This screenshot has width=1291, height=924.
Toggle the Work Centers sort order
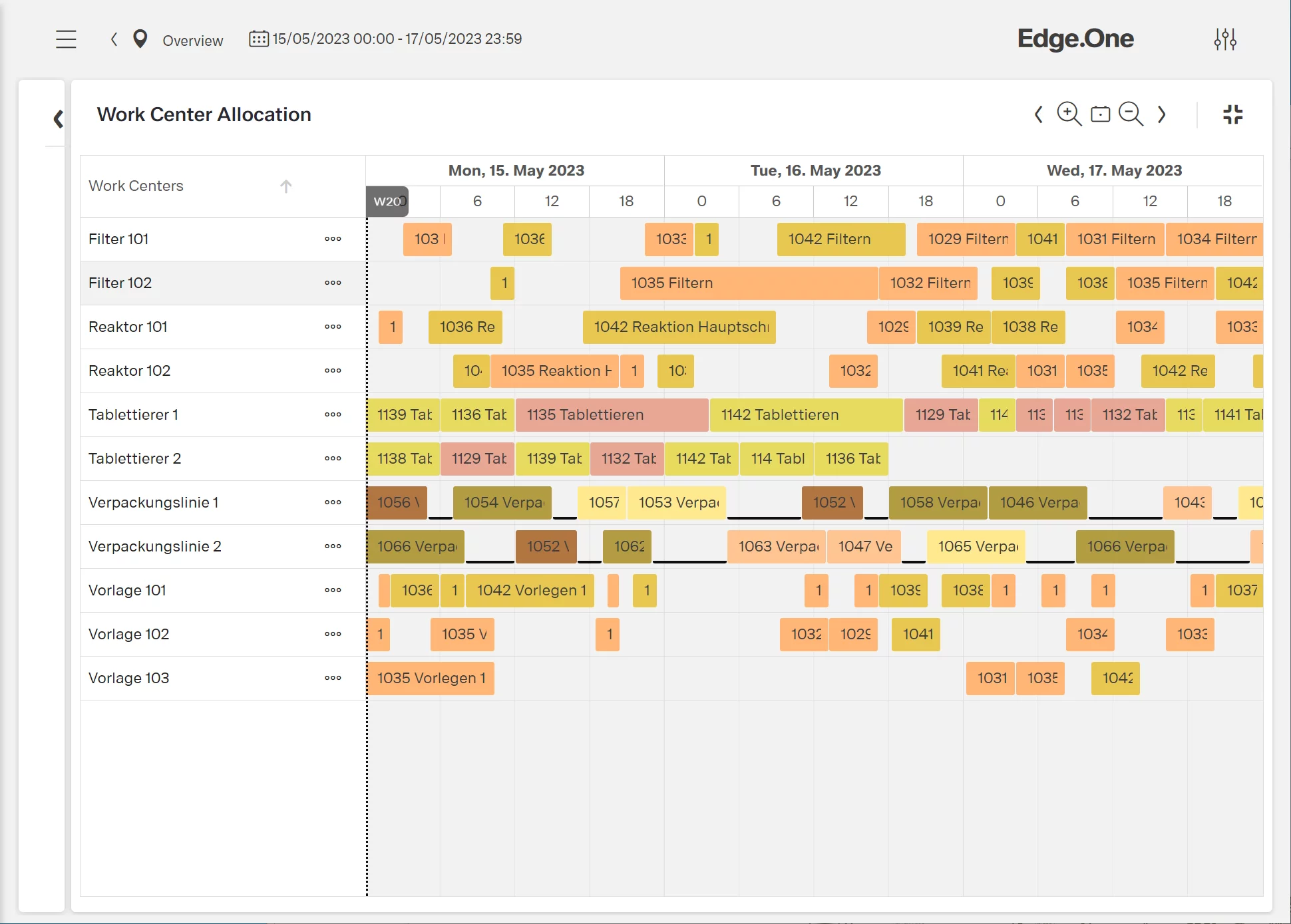pyautogui.click(x=285, y=186)
